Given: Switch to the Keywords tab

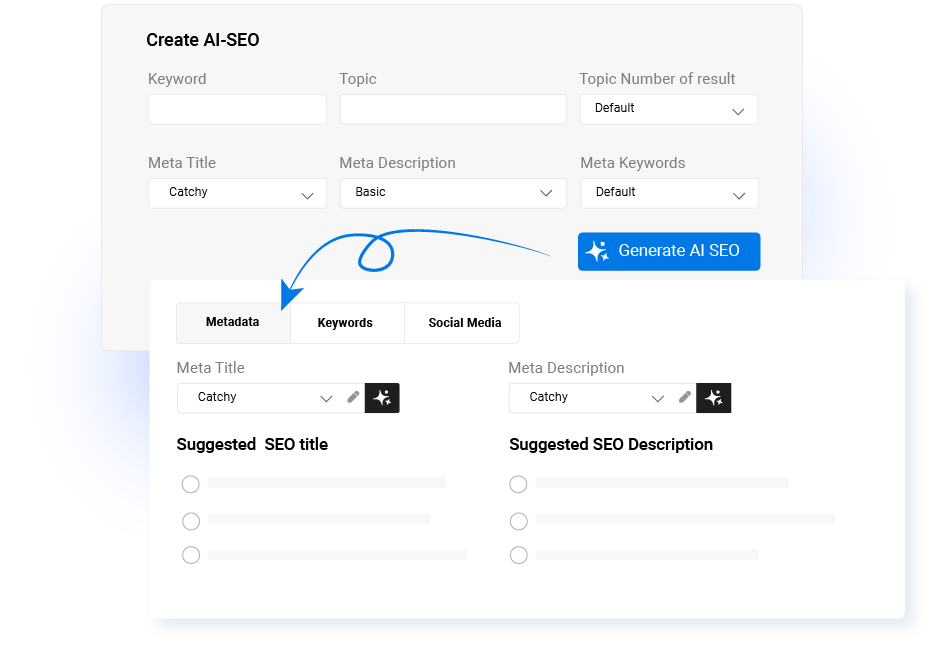Looking at the screenshot, I should tap(345, 323).
